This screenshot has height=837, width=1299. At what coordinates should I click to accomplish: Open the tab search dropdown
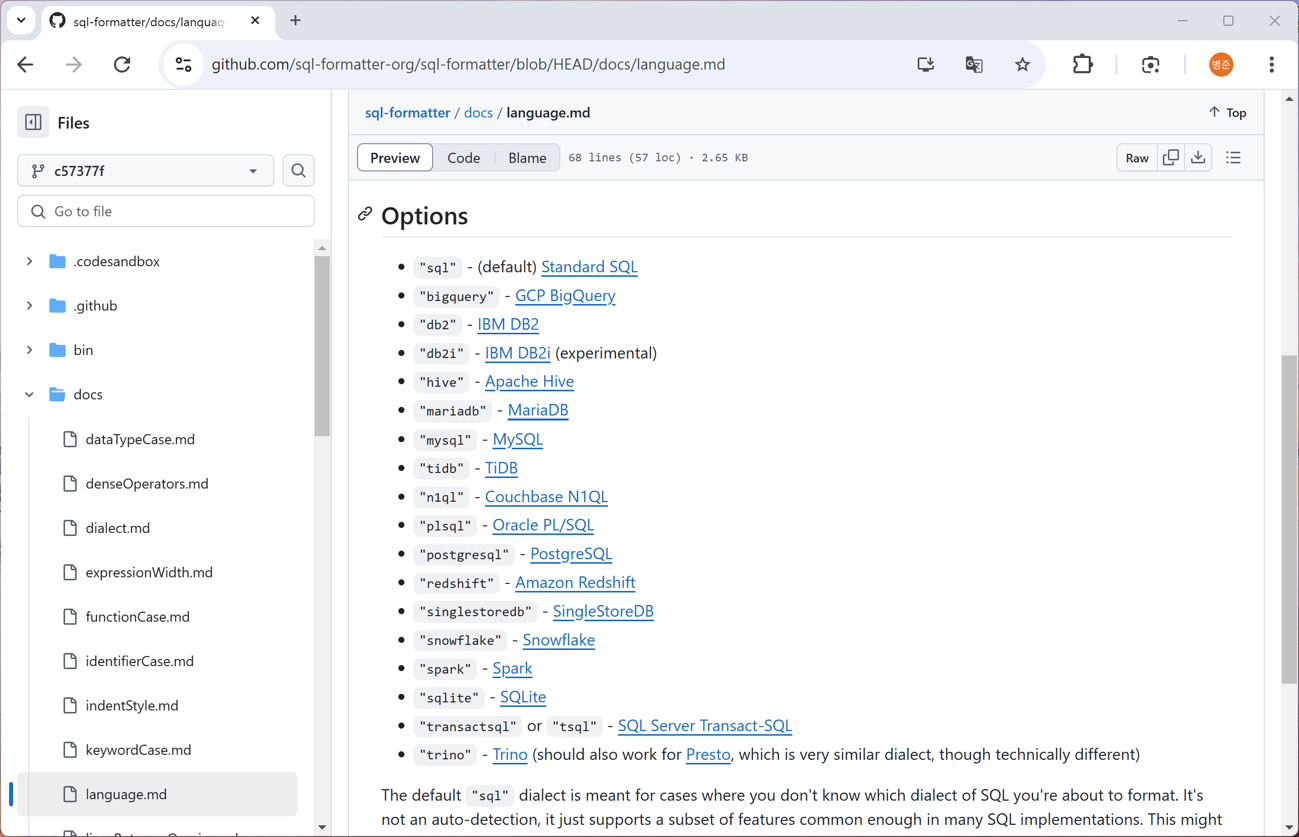pos(21,21)
